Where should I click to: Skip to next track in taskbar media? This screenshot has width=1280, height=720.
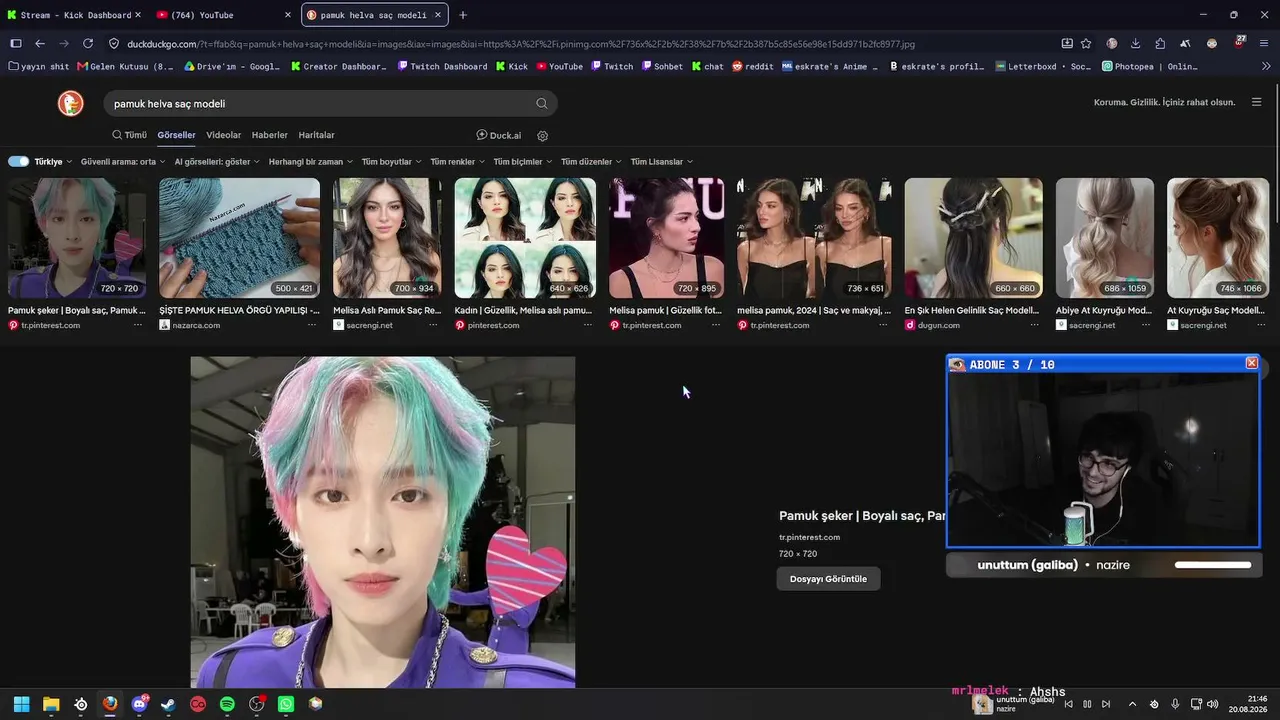[1106, 704]
